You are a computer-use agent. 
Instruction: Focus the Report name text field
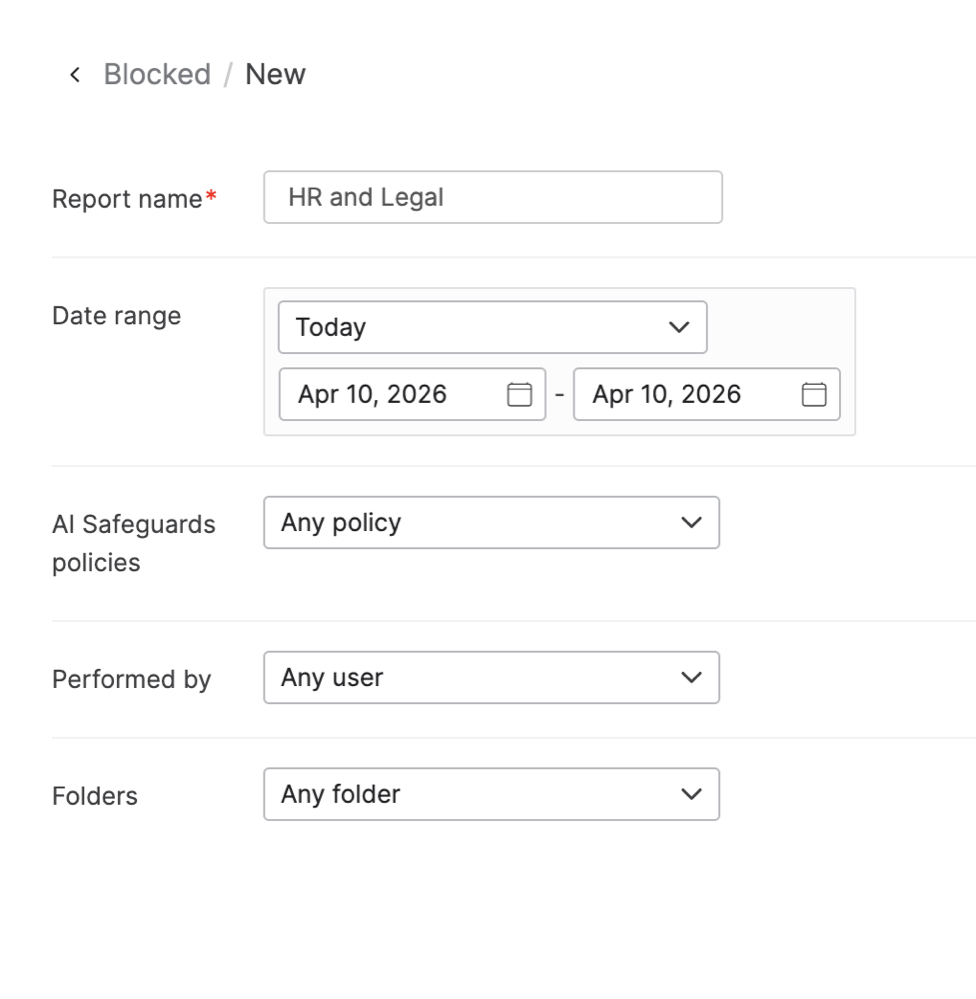click(x=492, y=198)
